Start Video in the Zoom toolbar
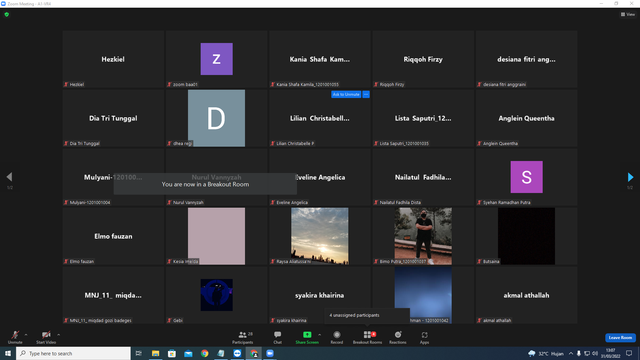 tap(46, 337)
